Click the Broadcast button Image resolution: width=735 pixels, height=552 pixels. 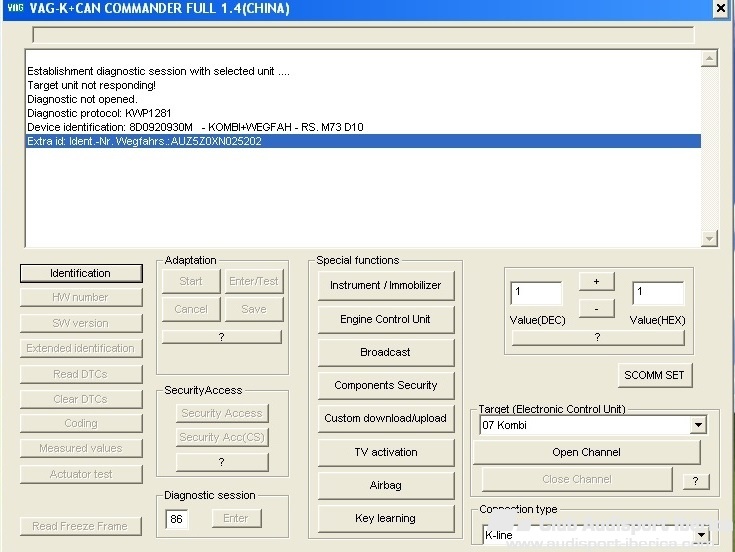386,352
